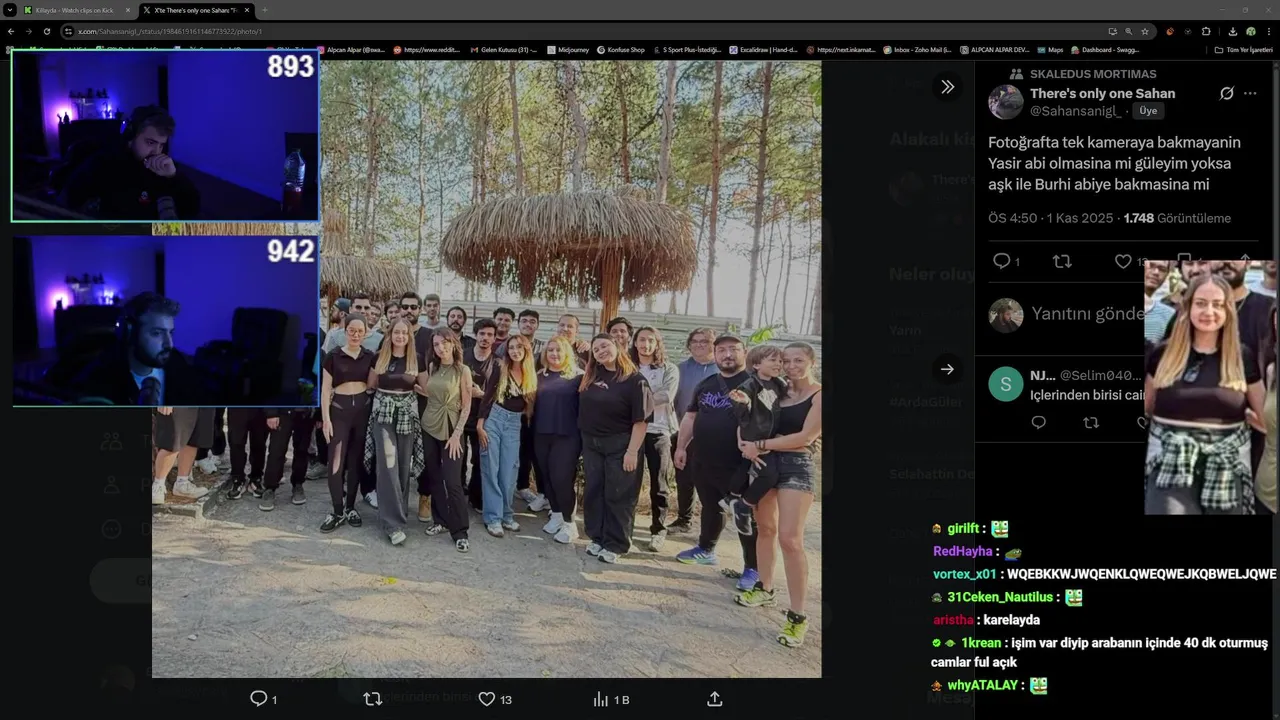1280x720 pixels.
Task: Click the repost icon below the photo
Action: coord(373,699)
